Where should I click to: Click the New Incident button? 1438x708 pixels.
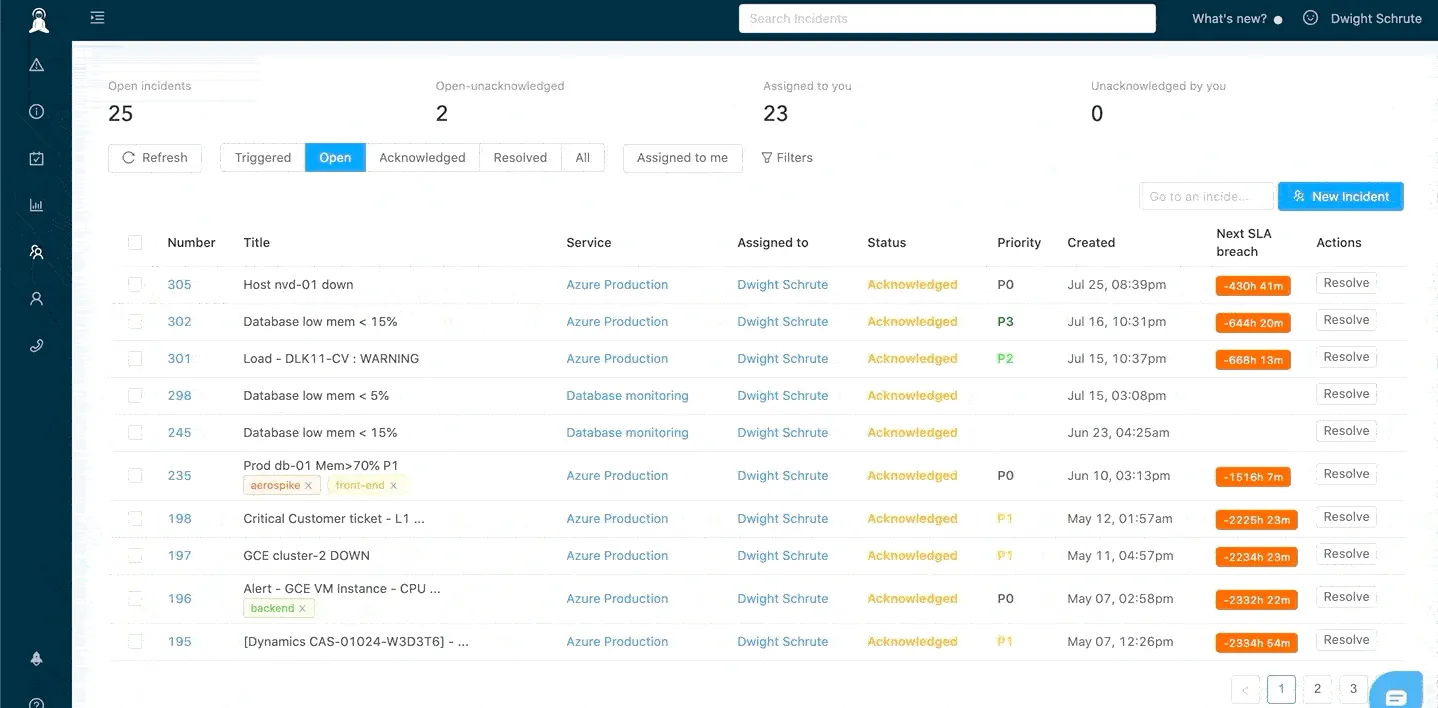pyautogui.click(x=1340, y=196)
